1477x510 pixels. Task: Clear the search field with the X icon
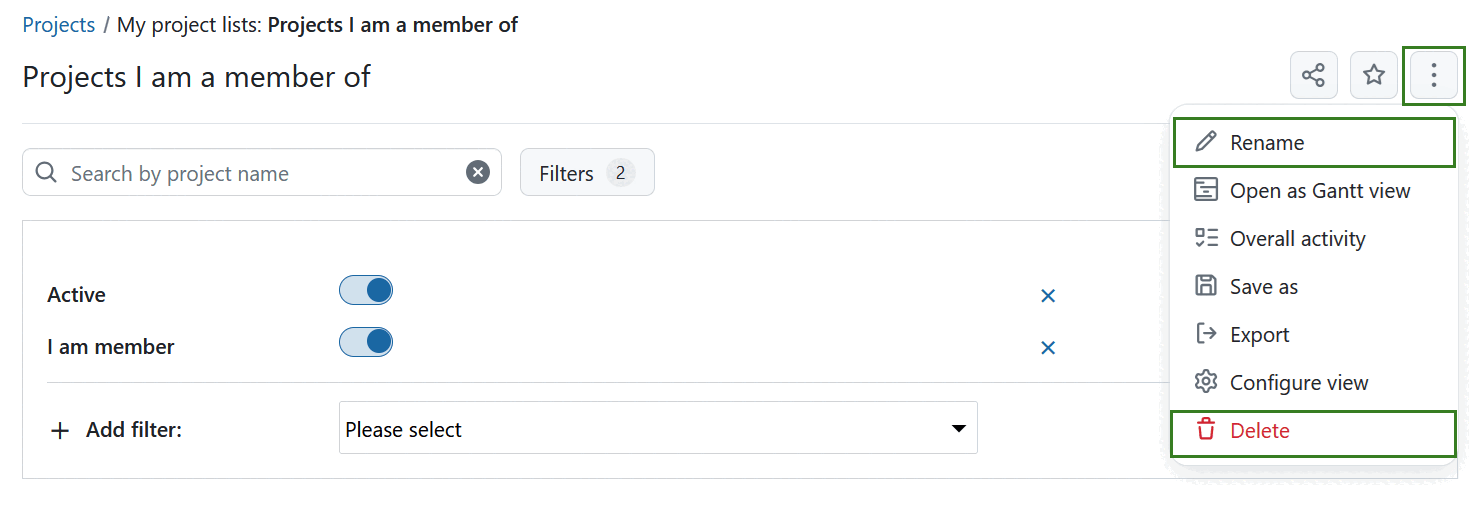[x=478, y=173]
